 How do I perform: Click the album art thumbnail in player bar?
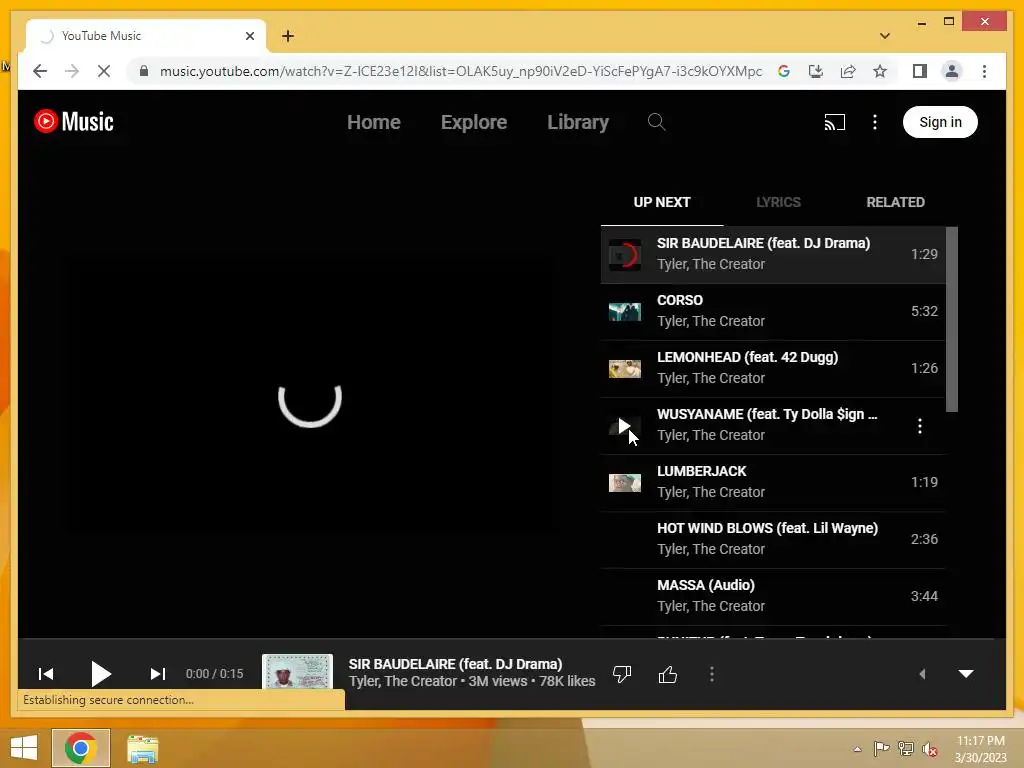click(x=297, y=671)
